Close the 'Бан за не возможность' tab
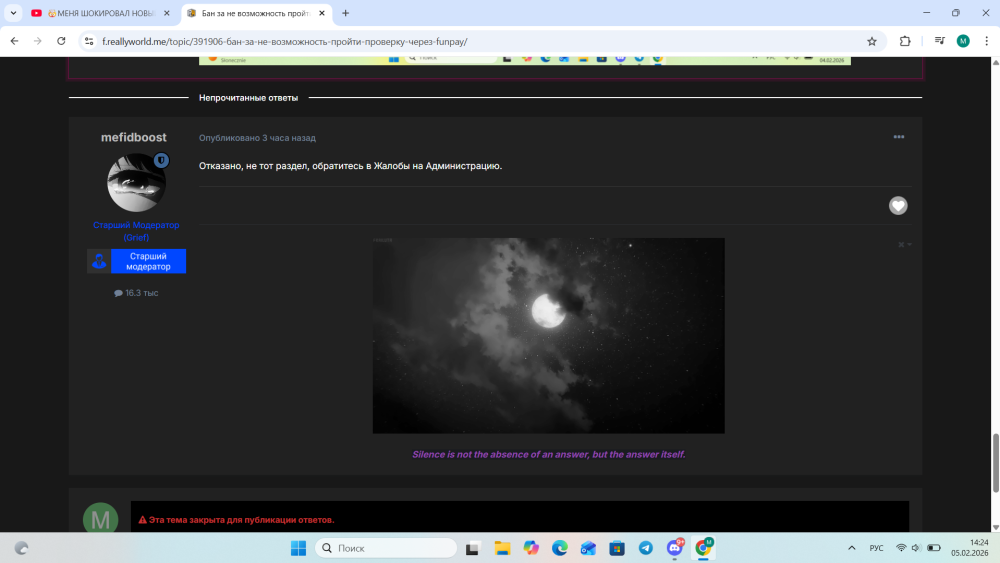The height and width of the screenshot is (563, 1000). (321, 13)
